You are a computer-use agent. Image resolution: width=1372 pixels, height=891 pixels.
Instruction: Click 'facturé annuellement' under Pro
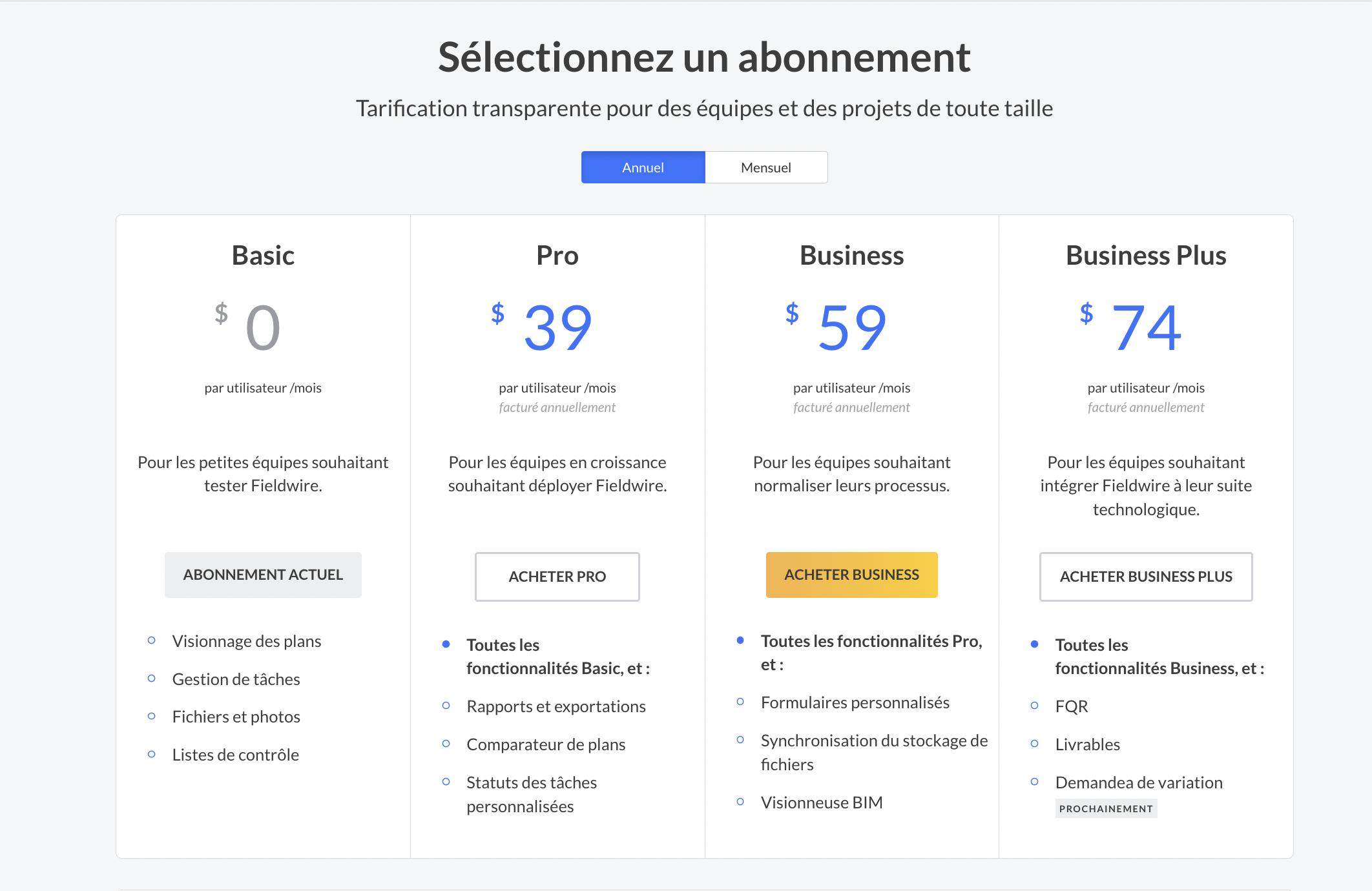(x=557, y=407)
